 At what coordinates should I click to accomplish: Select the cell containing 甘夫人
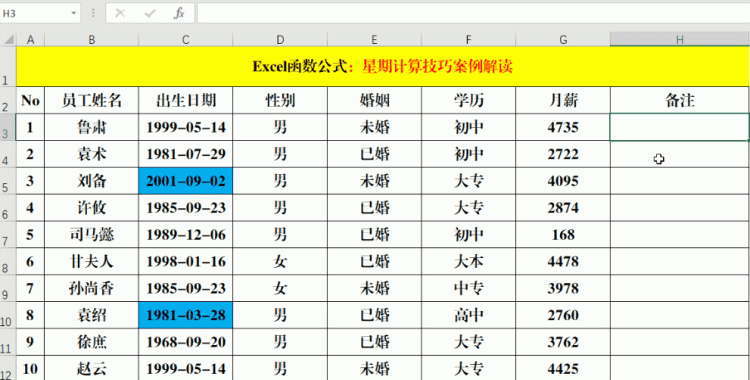(x=91, y=261)
